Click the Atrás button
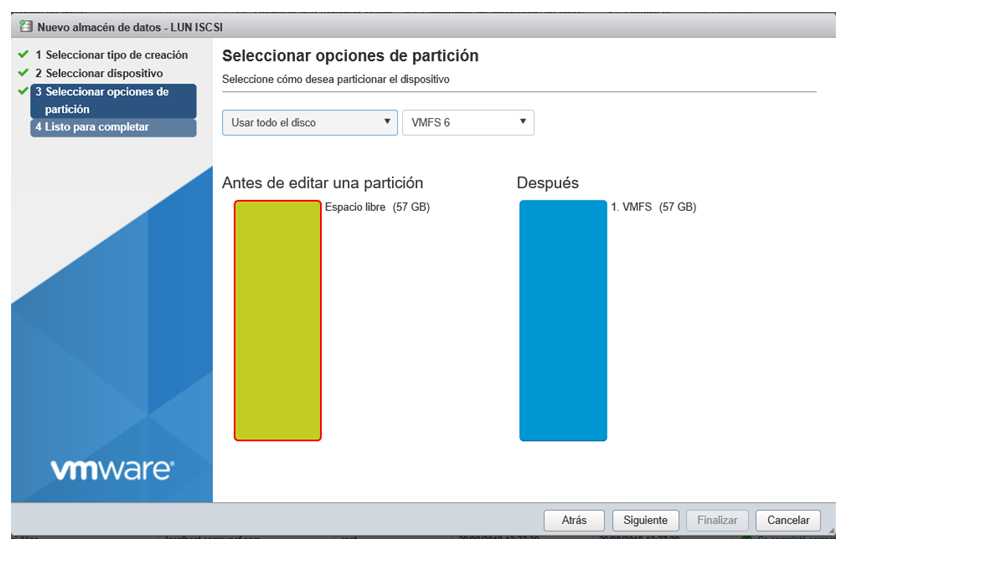Viewport: 1008px width, 567px height. point(574,520)
